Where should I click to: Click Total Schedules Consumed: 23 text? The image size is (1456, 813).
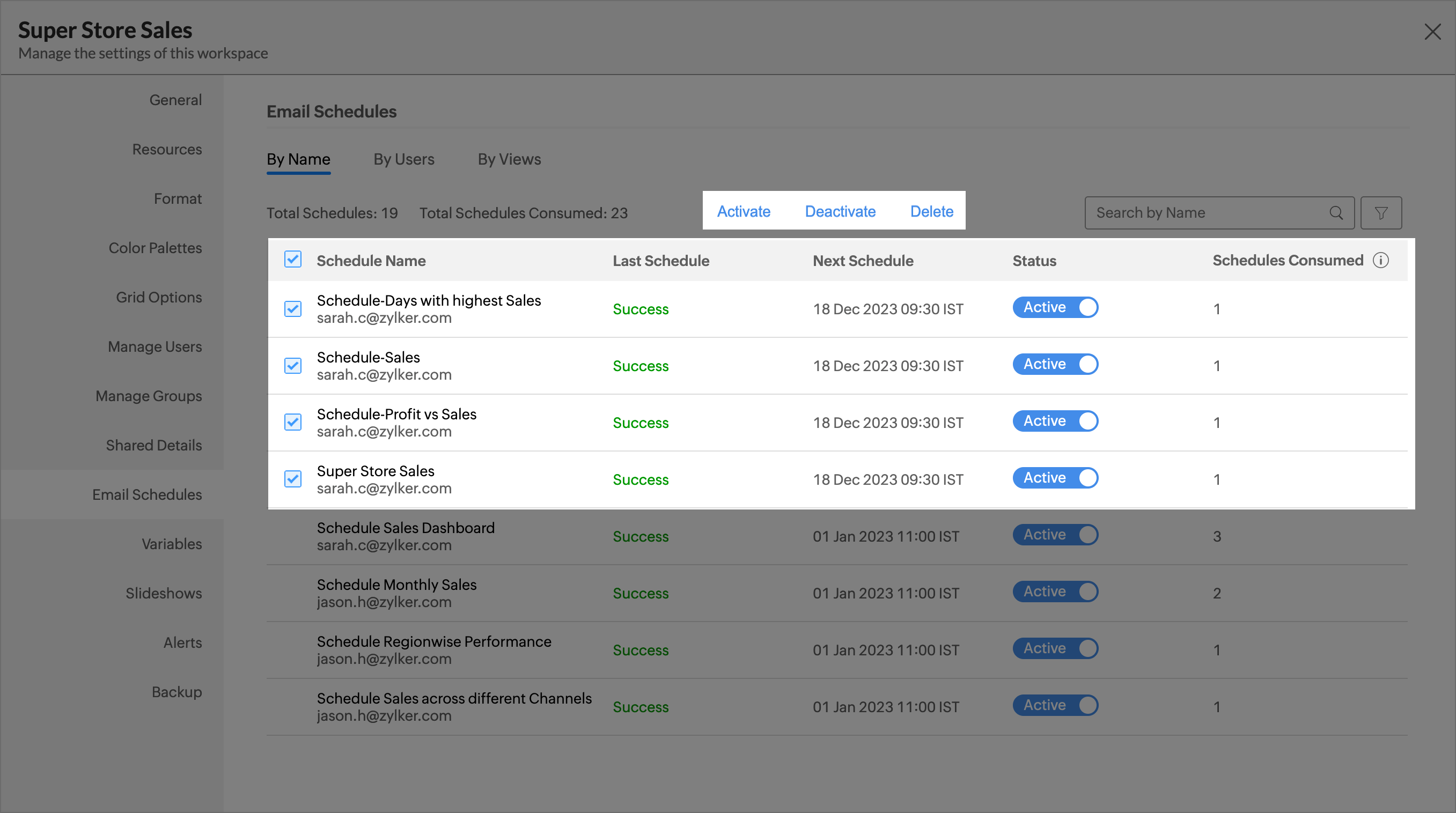(x=524, y=213)
